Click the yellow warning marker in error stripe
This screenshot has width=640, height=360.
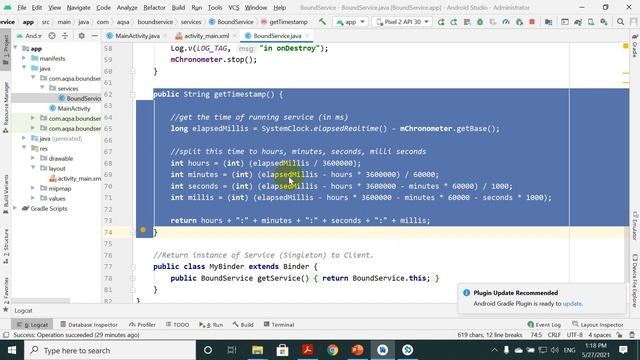tap(626, 46)
